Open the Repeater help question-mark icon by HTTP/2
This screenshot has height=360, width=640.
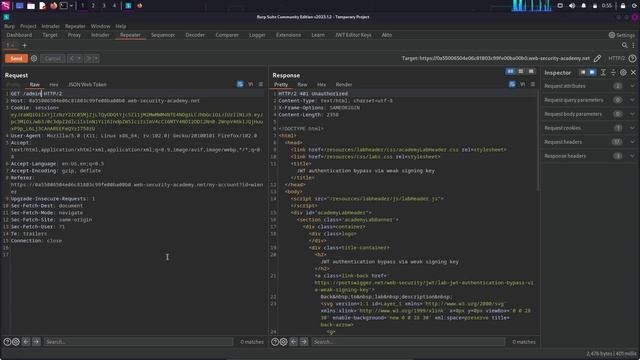click(x=632, y=58)
